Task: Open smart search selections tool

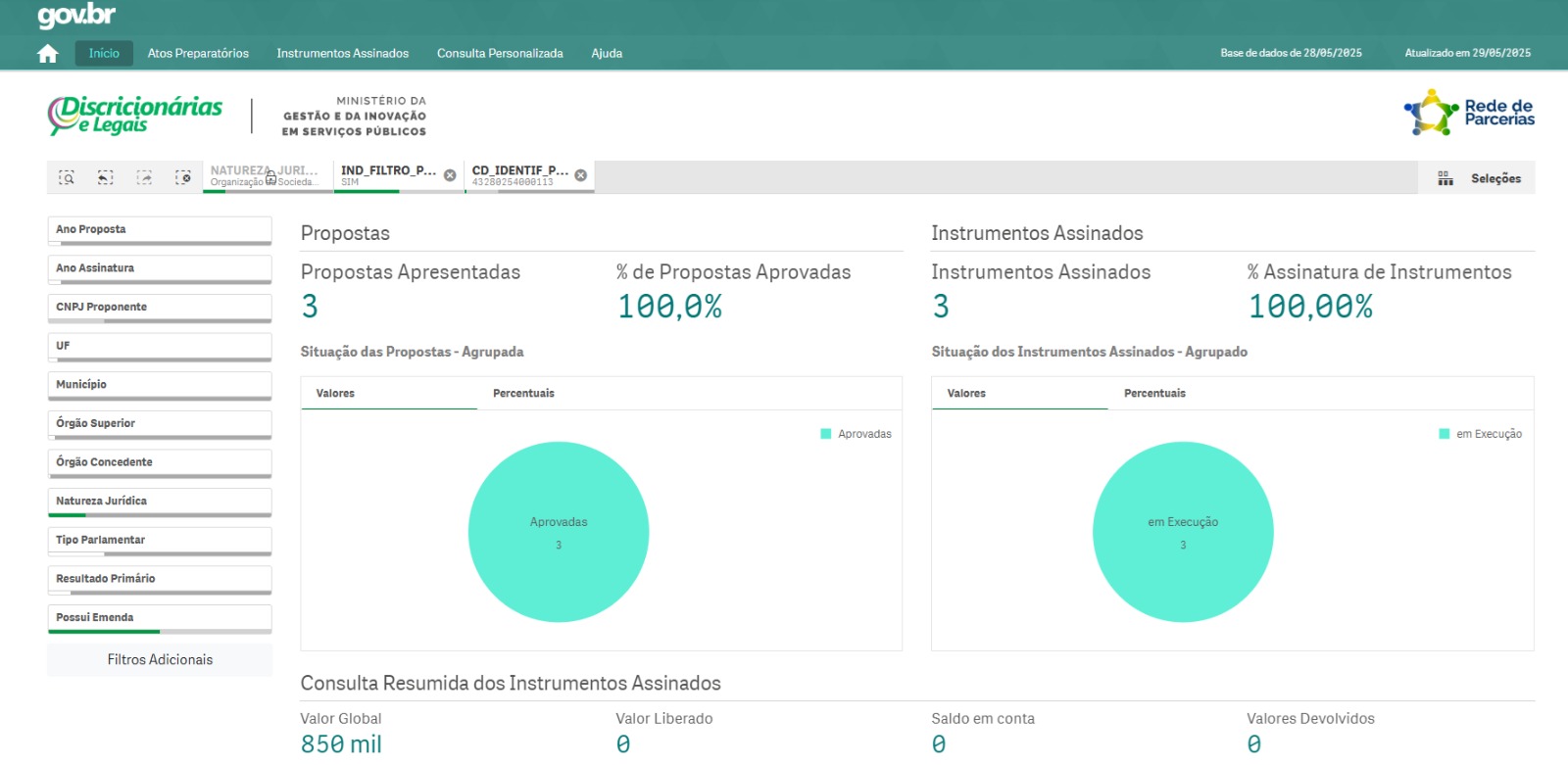Action: (67, 177)
